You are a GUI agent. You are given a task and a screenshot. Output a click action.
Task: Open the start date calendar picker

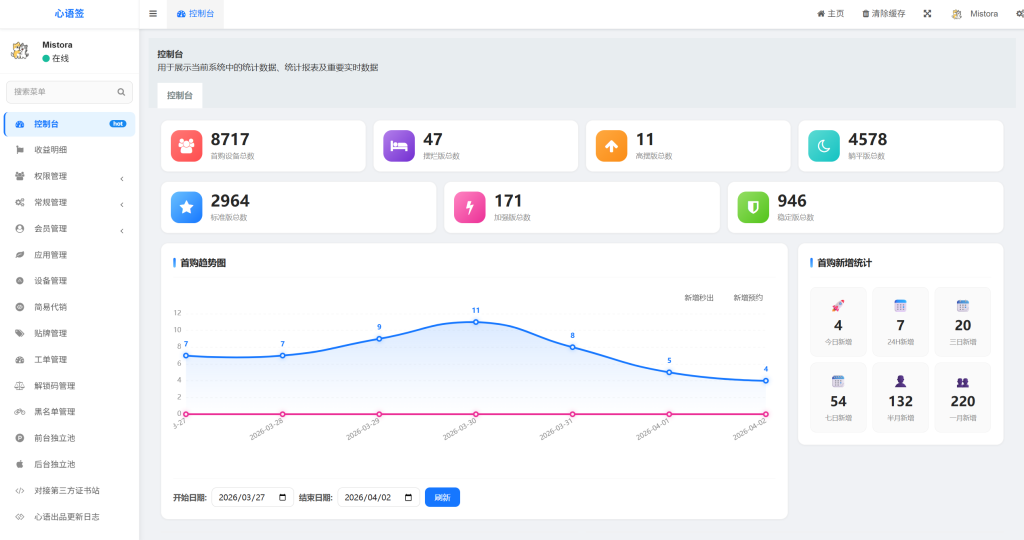[x=283, y=498]
